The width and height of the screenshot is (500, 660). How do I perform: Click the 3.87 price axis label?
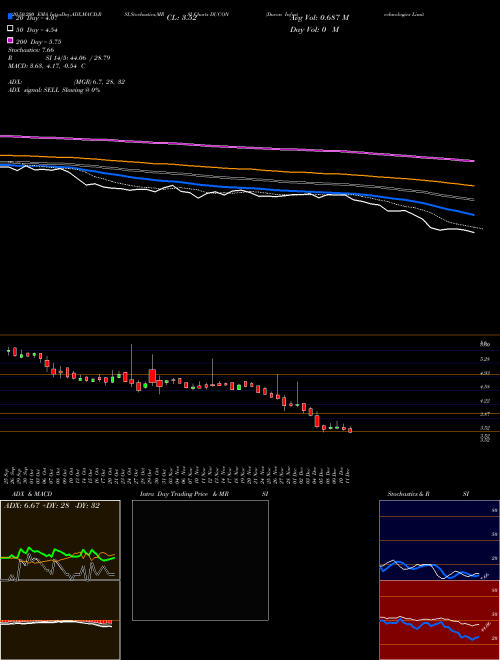(x=485, y=414)
